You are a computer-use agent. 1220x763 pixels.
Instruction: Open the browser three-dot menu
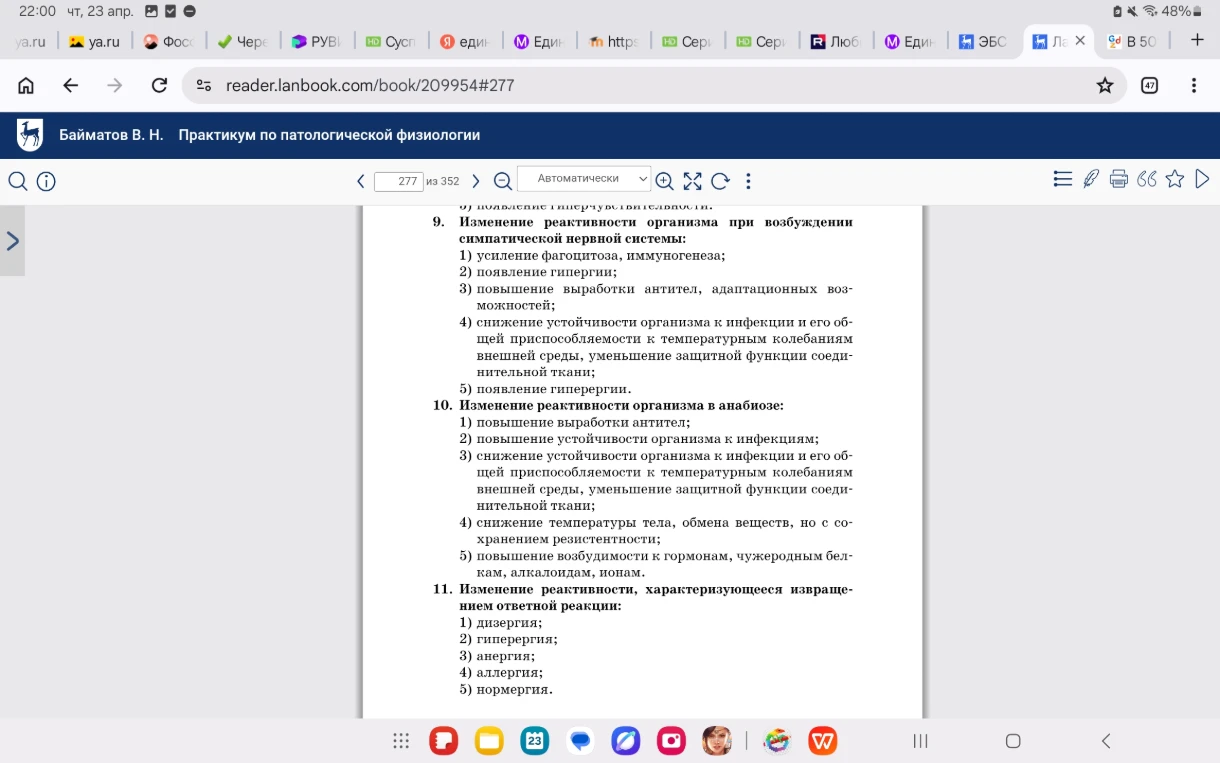(1194, 86)
